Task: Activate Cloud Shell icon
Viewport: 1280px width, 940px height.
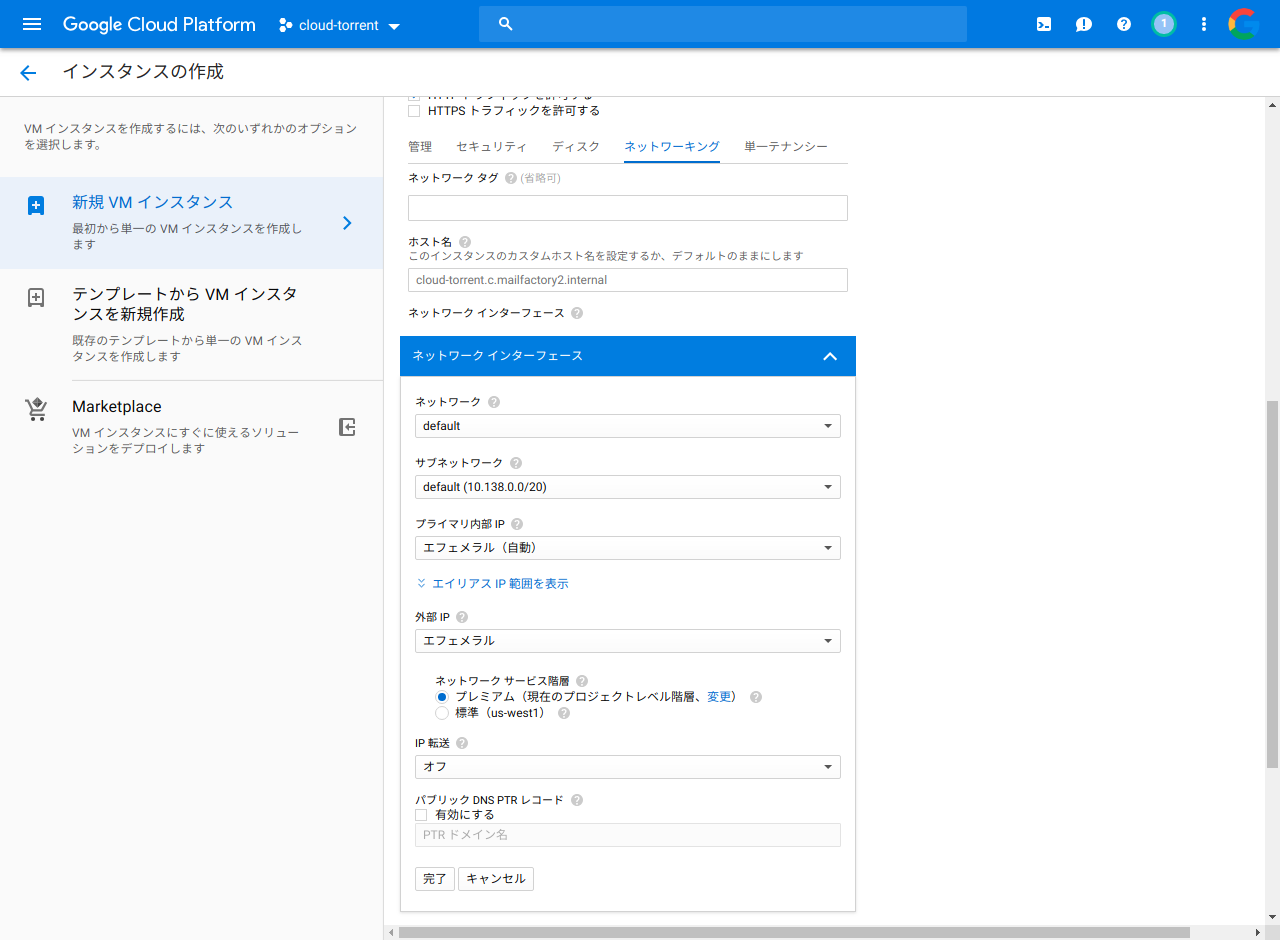Action: 1044,24
